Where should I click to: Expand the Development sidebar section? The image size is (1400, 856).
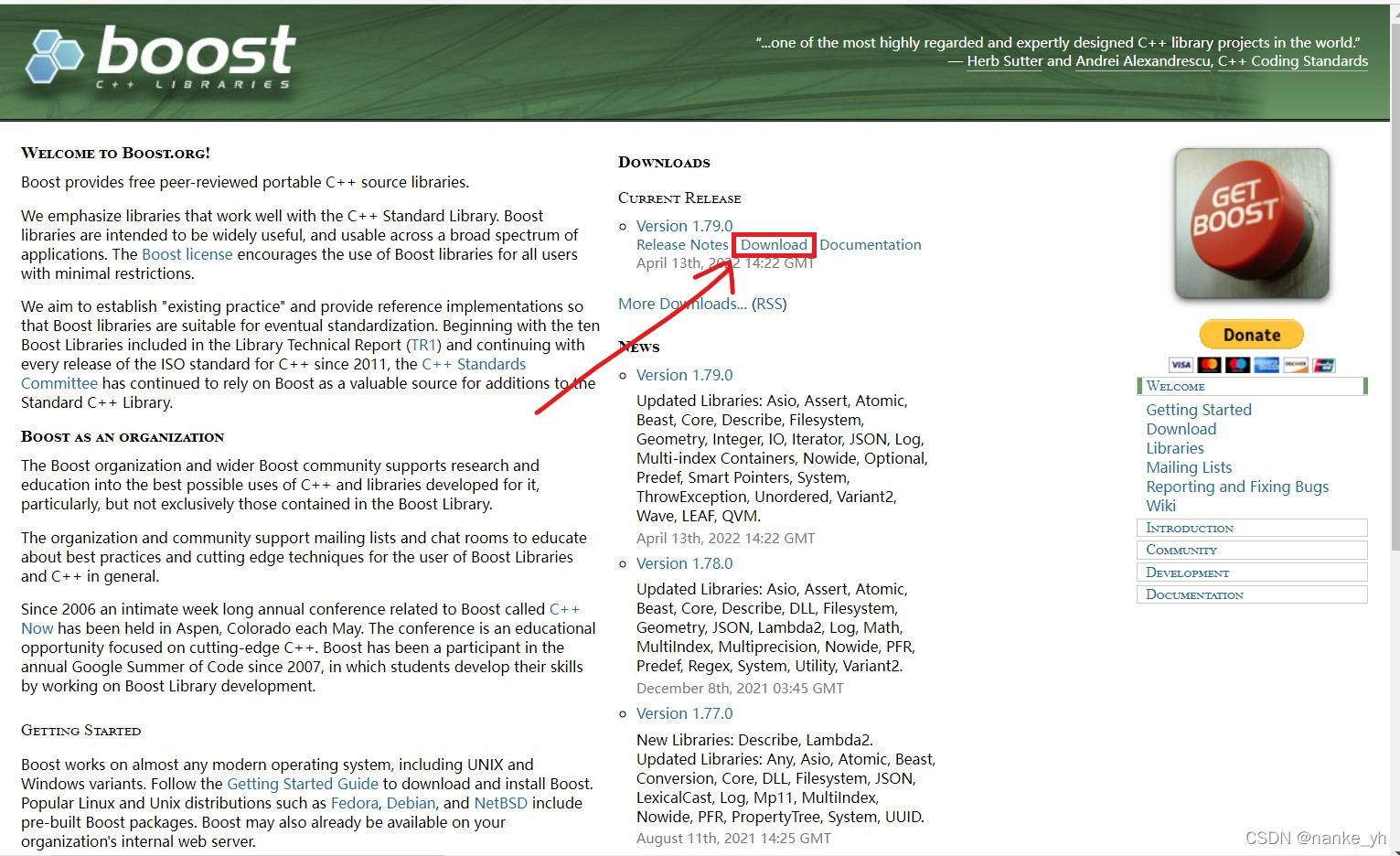(1251, 572)
